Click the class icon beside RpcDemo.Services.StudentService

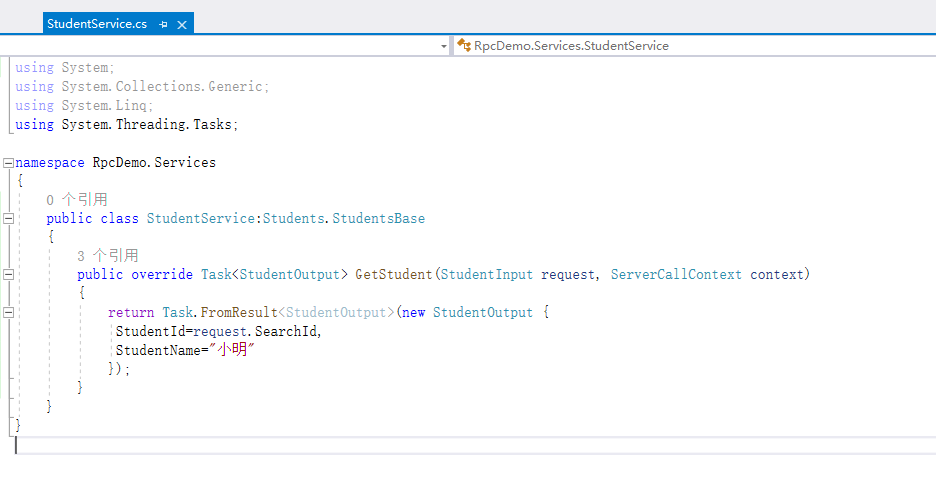click(x=464, y=45)
